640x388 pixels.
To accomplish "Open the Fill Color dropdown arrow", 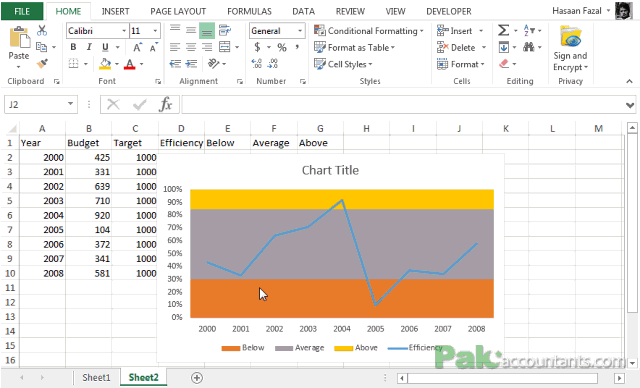I will pyautogui.click(x=117, y=64).
